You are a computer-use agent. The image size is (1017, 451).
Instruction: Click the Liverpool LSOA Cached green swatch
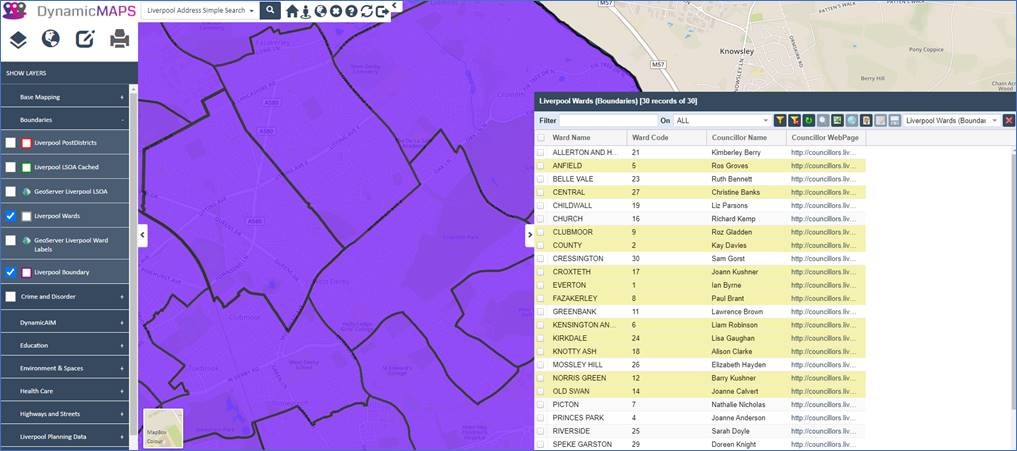27,167
